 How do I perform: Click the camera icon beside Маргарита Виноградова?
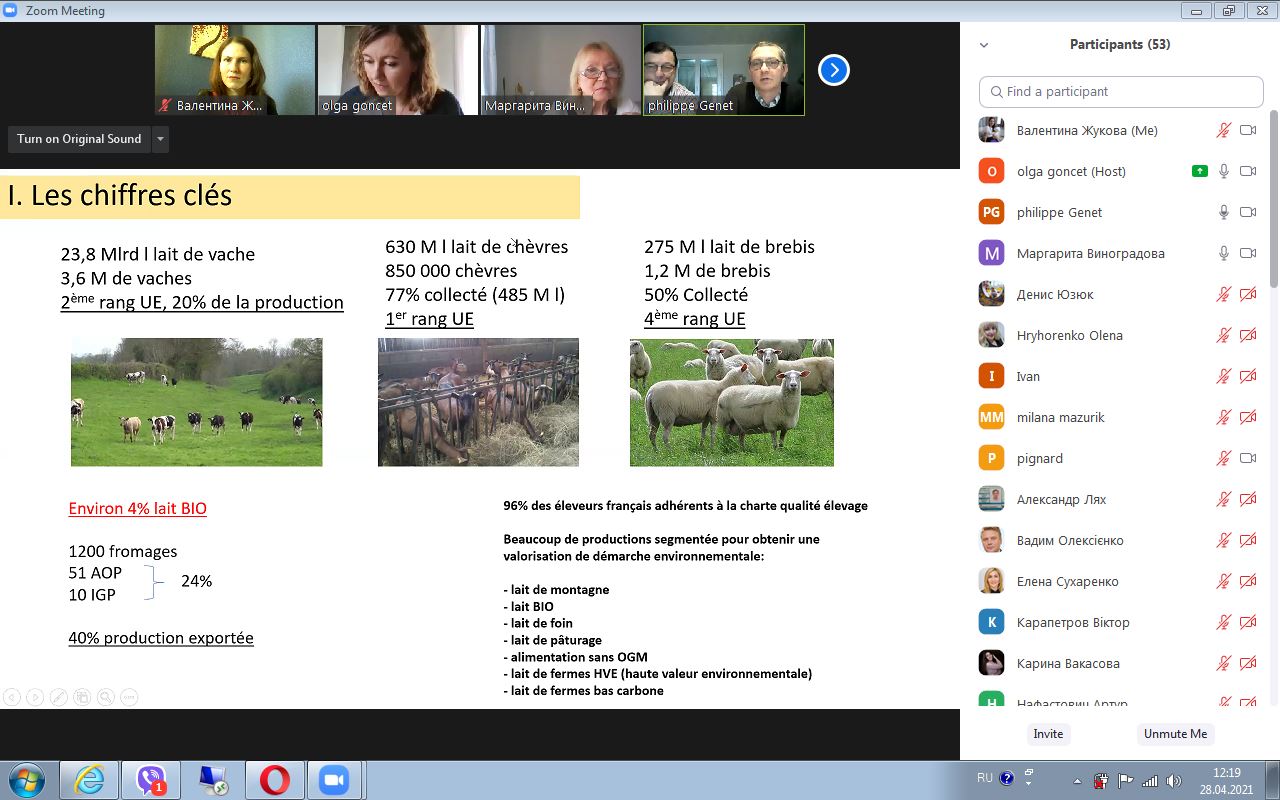coord(1247,253)
